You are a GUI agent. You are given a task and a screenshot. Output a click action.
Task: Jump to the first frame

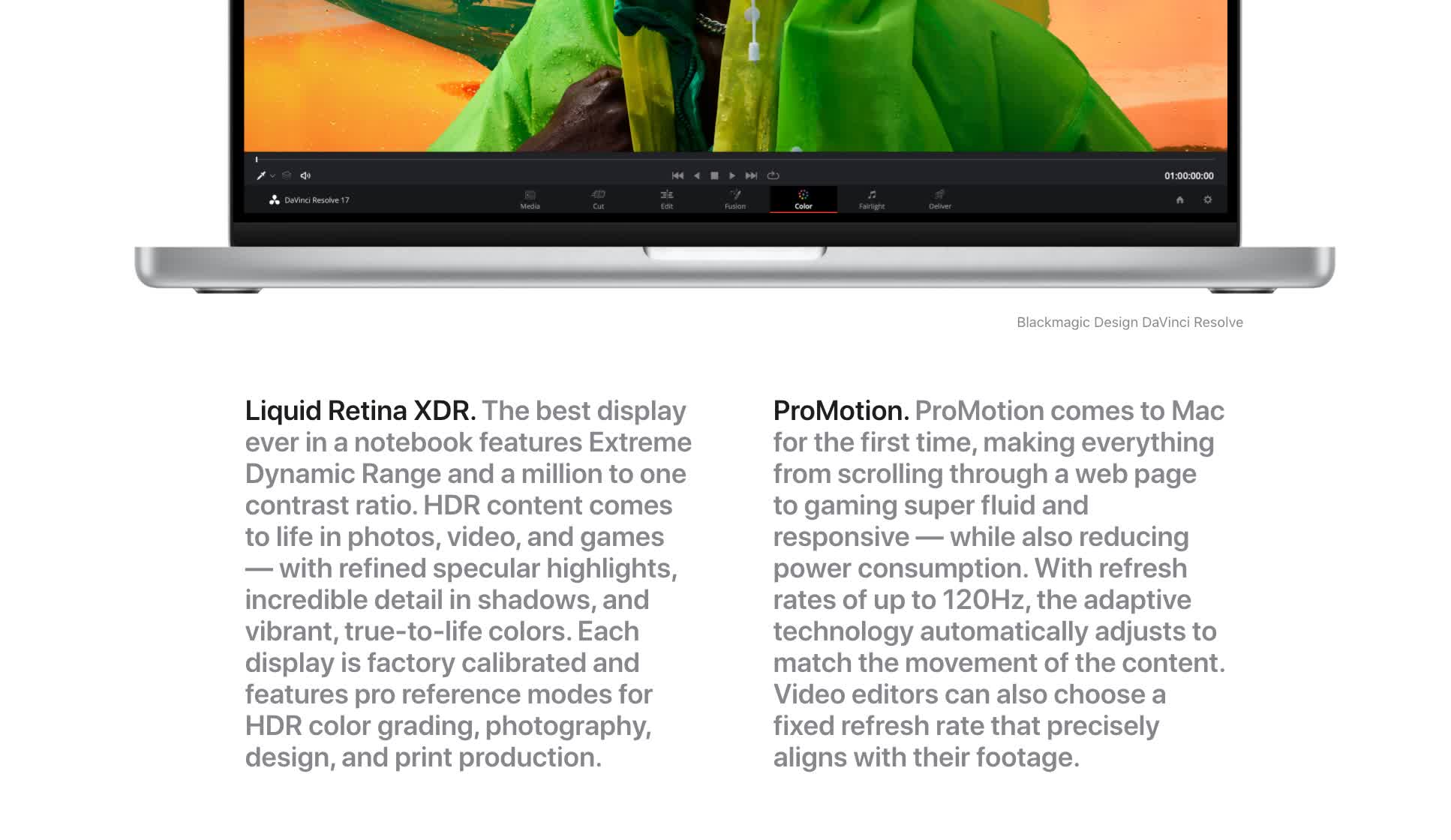click(677, 175)
